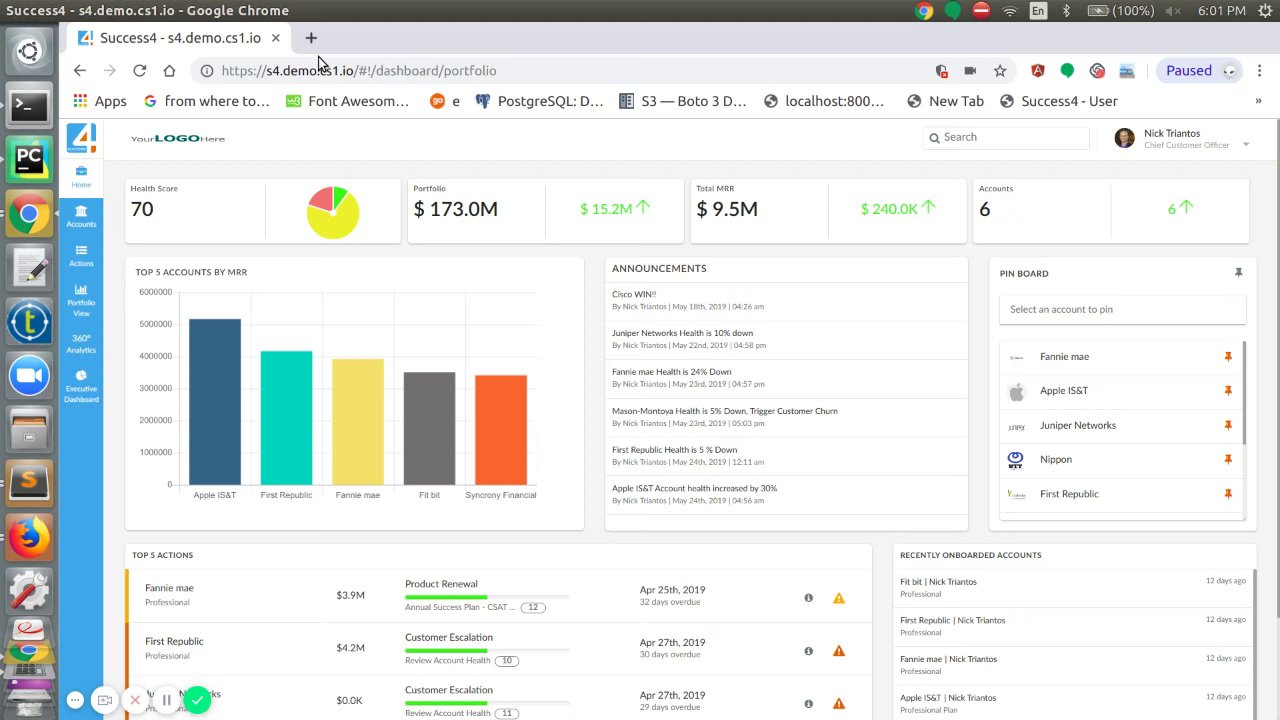This screenshot has height=720, width=1280.
Task: Bookmark this page with the star icon
Action: (x=1000, y=71)
